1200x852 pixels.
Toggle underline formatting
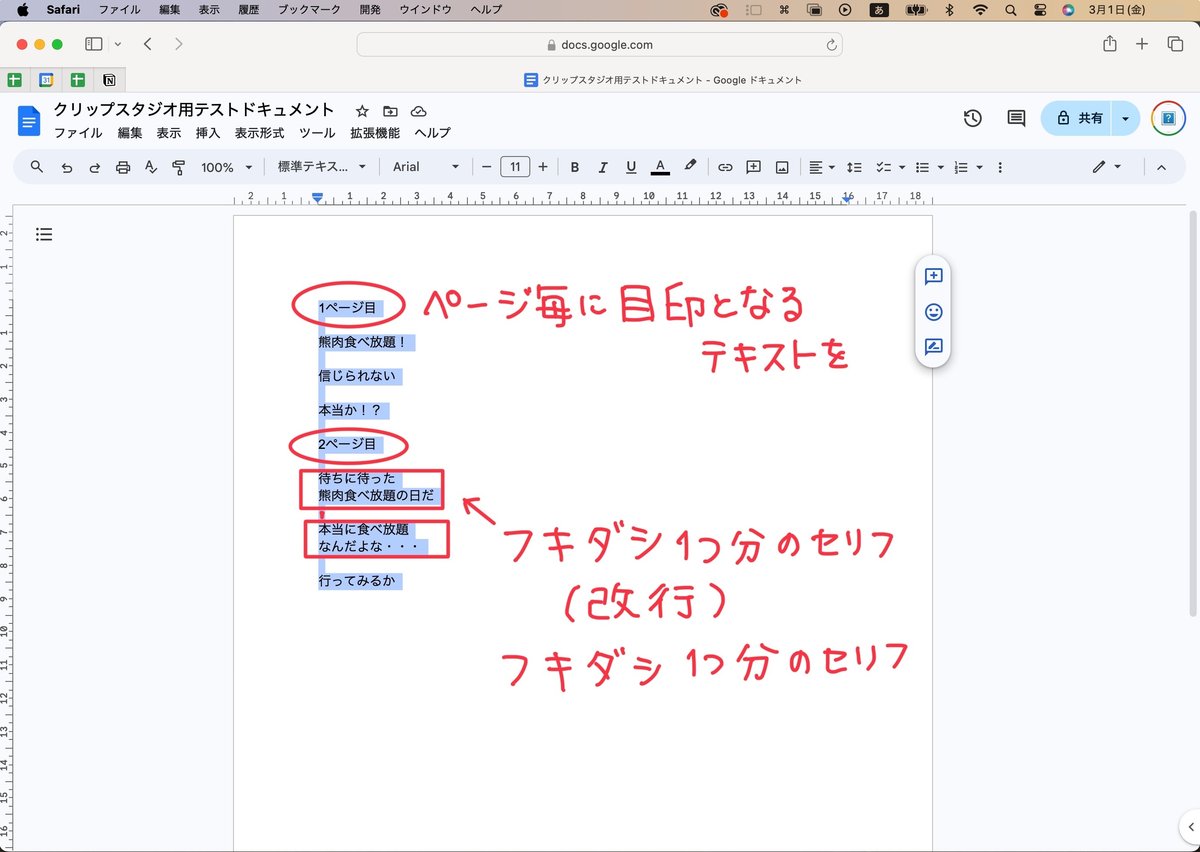tap(631, 166)
